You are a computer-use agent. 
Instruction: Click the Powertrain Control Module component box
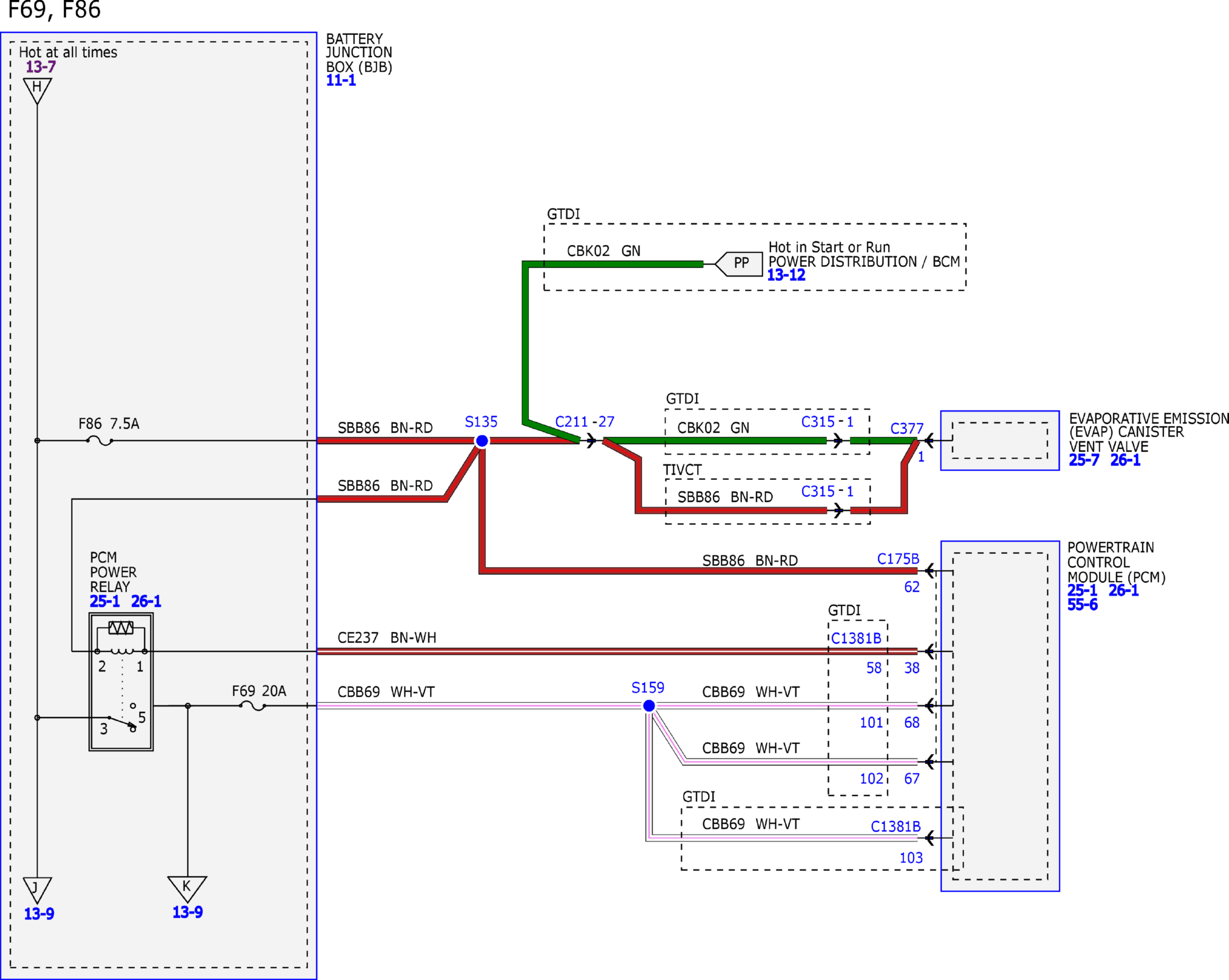click(x=1000, y=716)
